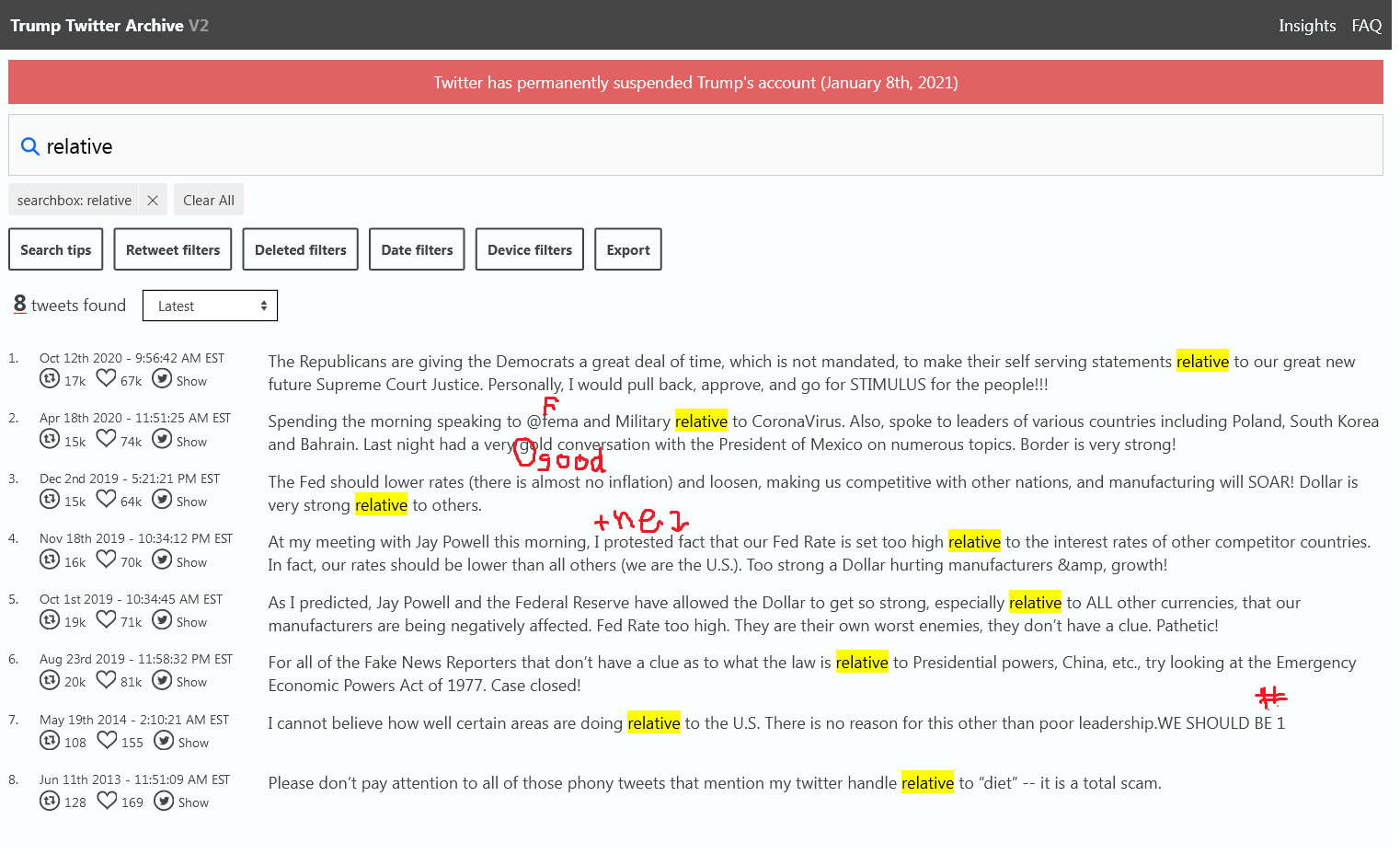This screenshot has height=854, width=1400.
Task: Click the suspended account red banner
Action: [695, 82]
